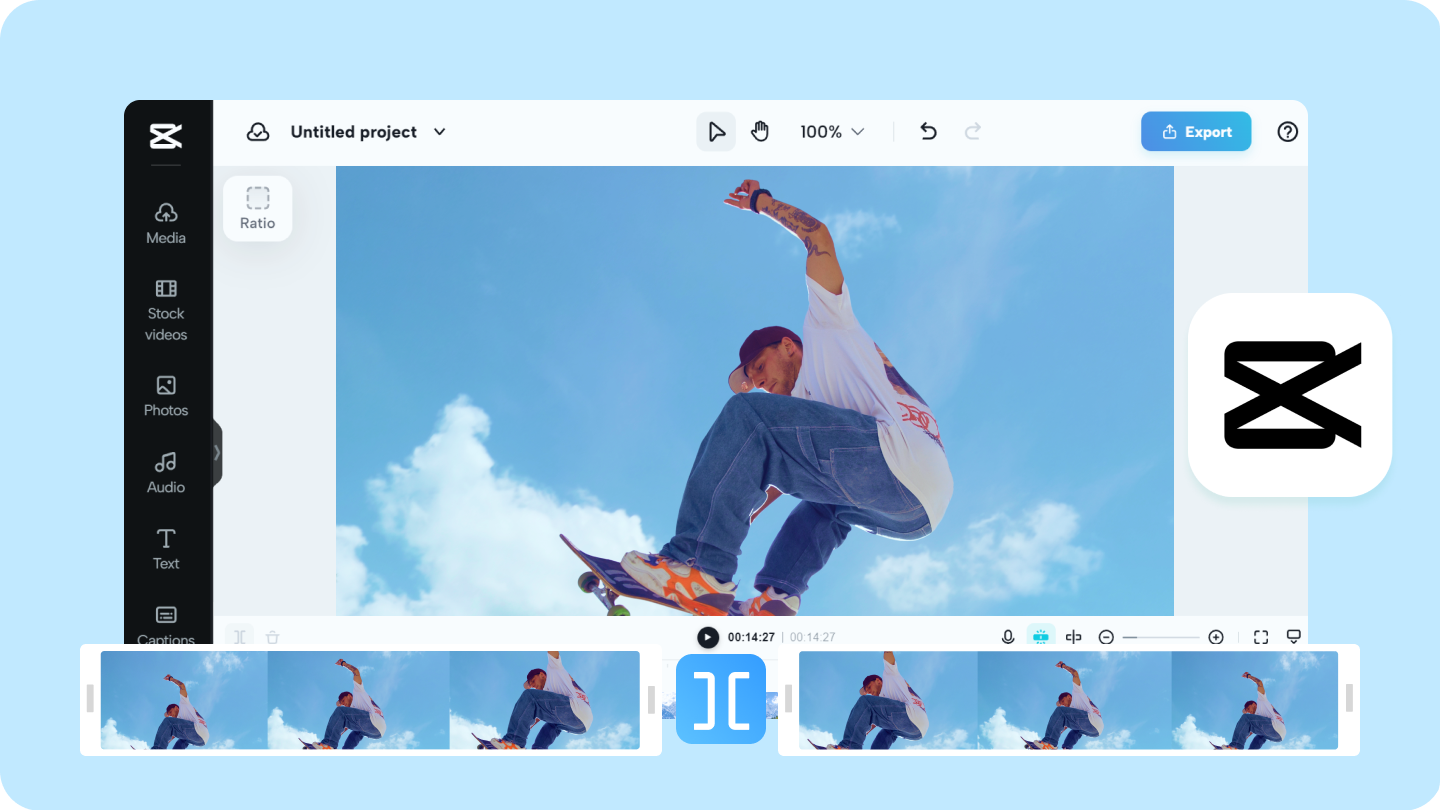Undo the last action
Image resolution: width=1440 pixels, height=810 pixels.
pyautogui.click(x=928, y=132)
